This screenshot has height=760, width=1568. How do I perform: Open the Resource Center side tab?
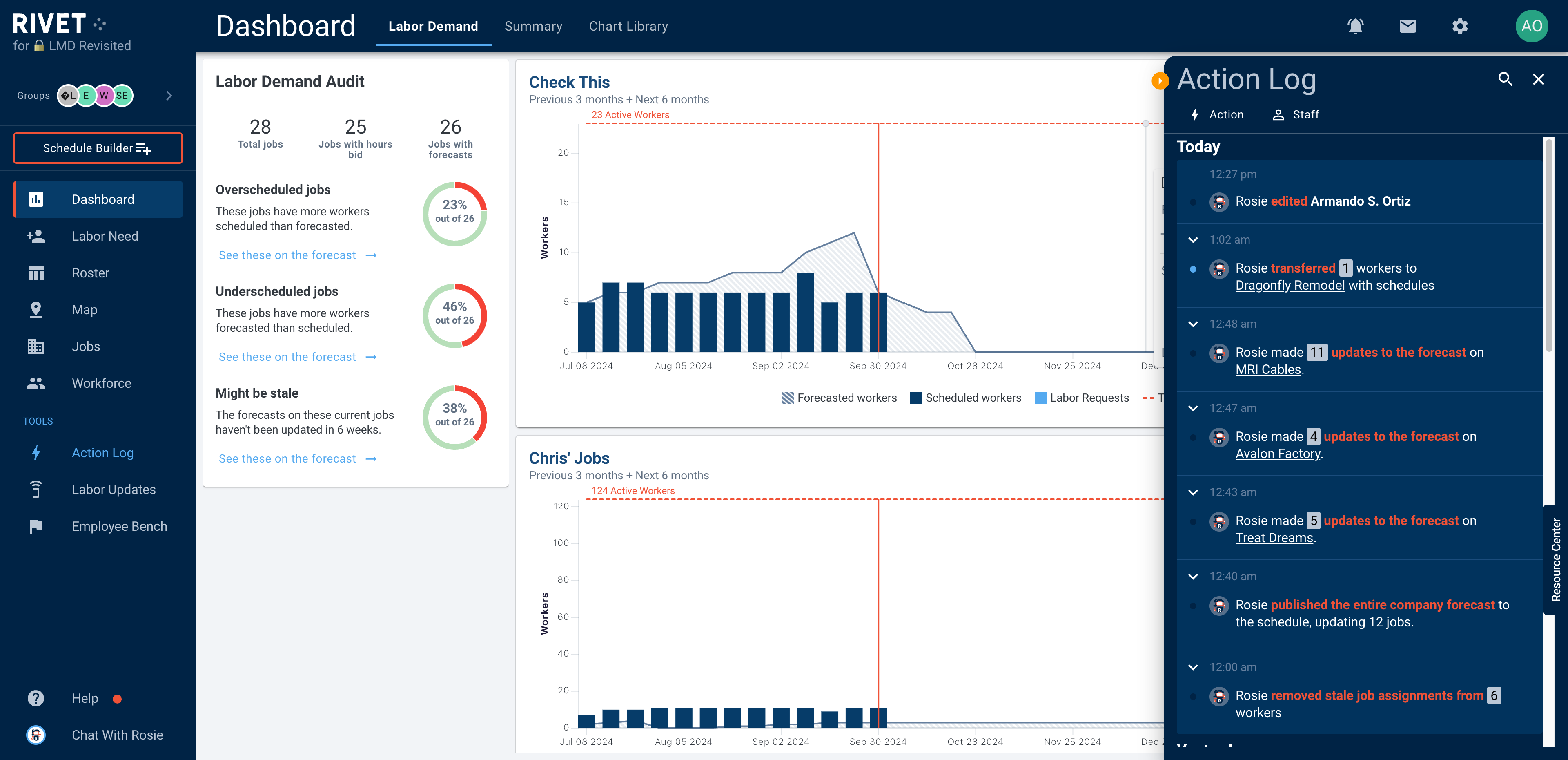[1556, 560]
